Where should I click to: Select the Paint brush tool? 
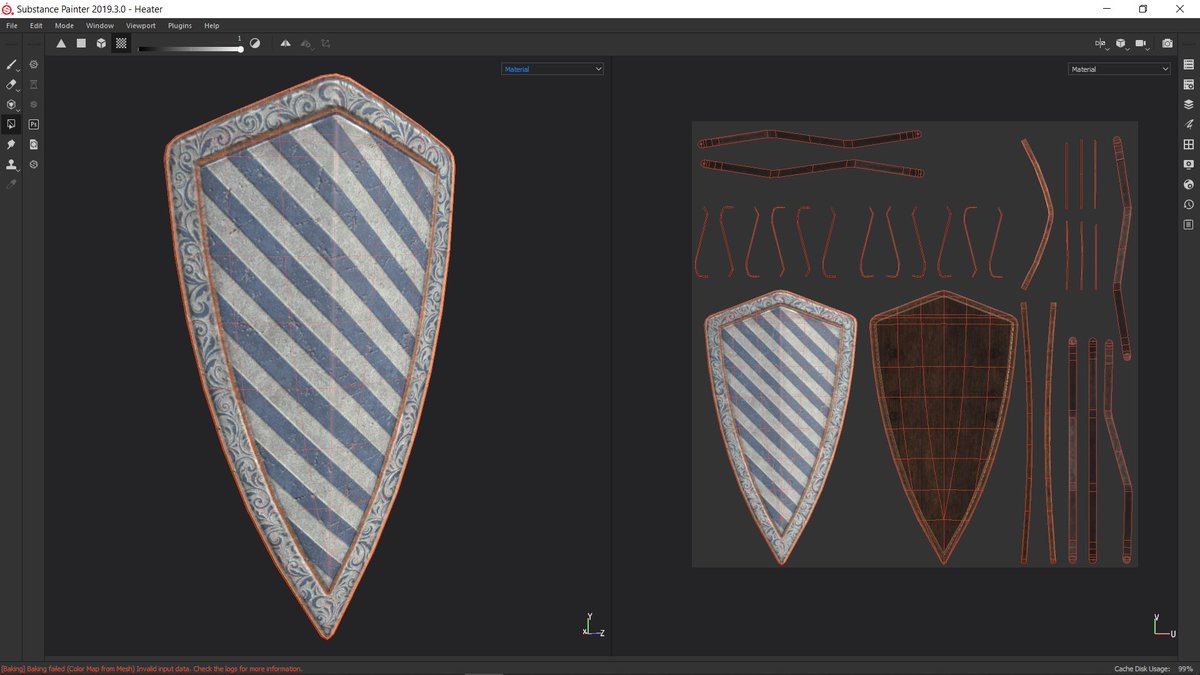click(12, 64)
